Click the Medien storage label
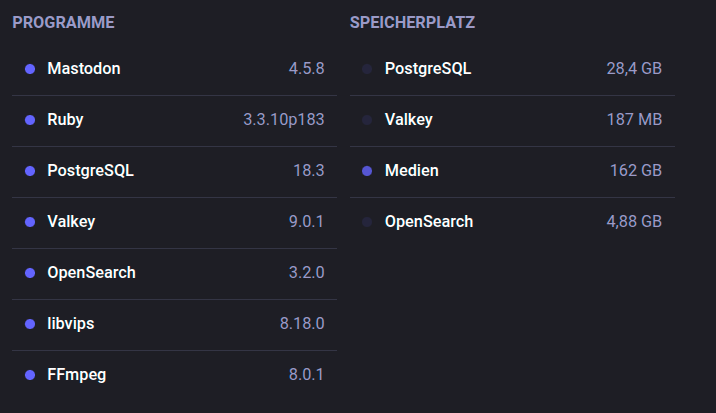Image resolution: width=716 pixels, height=413 pixels. 411,171
